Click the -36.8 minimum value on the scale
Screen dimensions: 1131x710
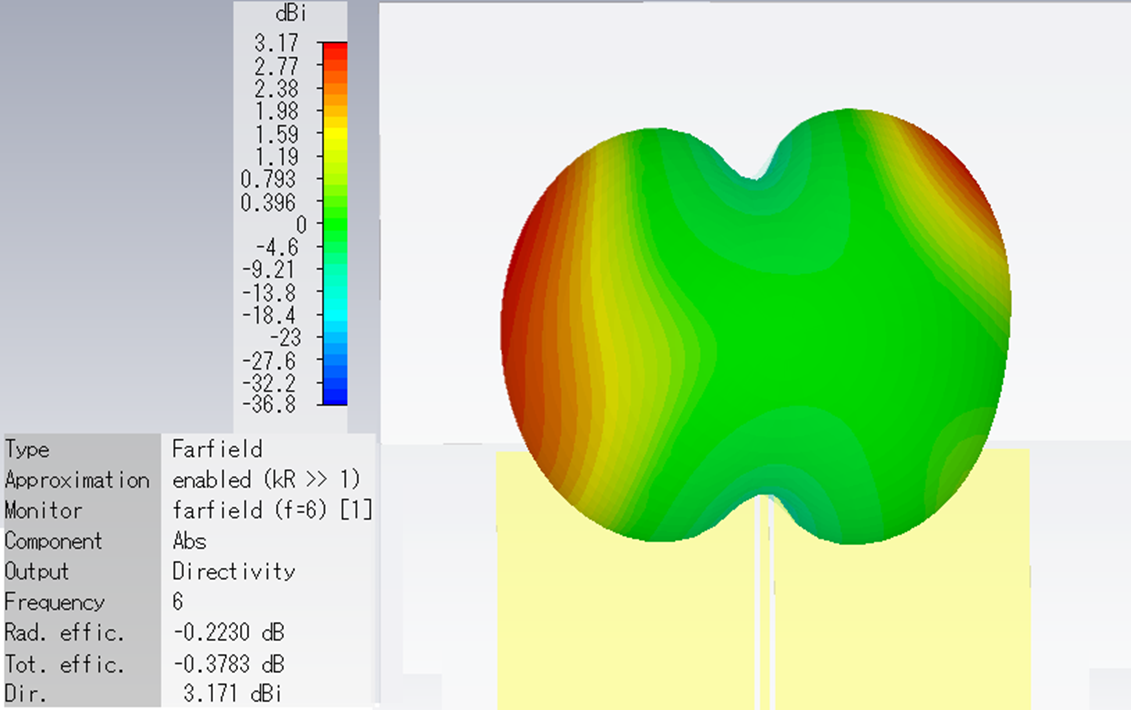click(x=272, y=406)
